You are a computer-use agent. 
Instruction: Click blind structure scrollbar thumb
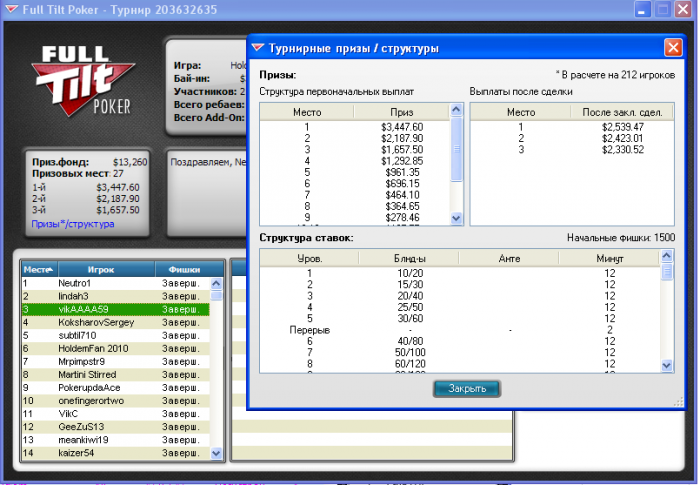667,271
